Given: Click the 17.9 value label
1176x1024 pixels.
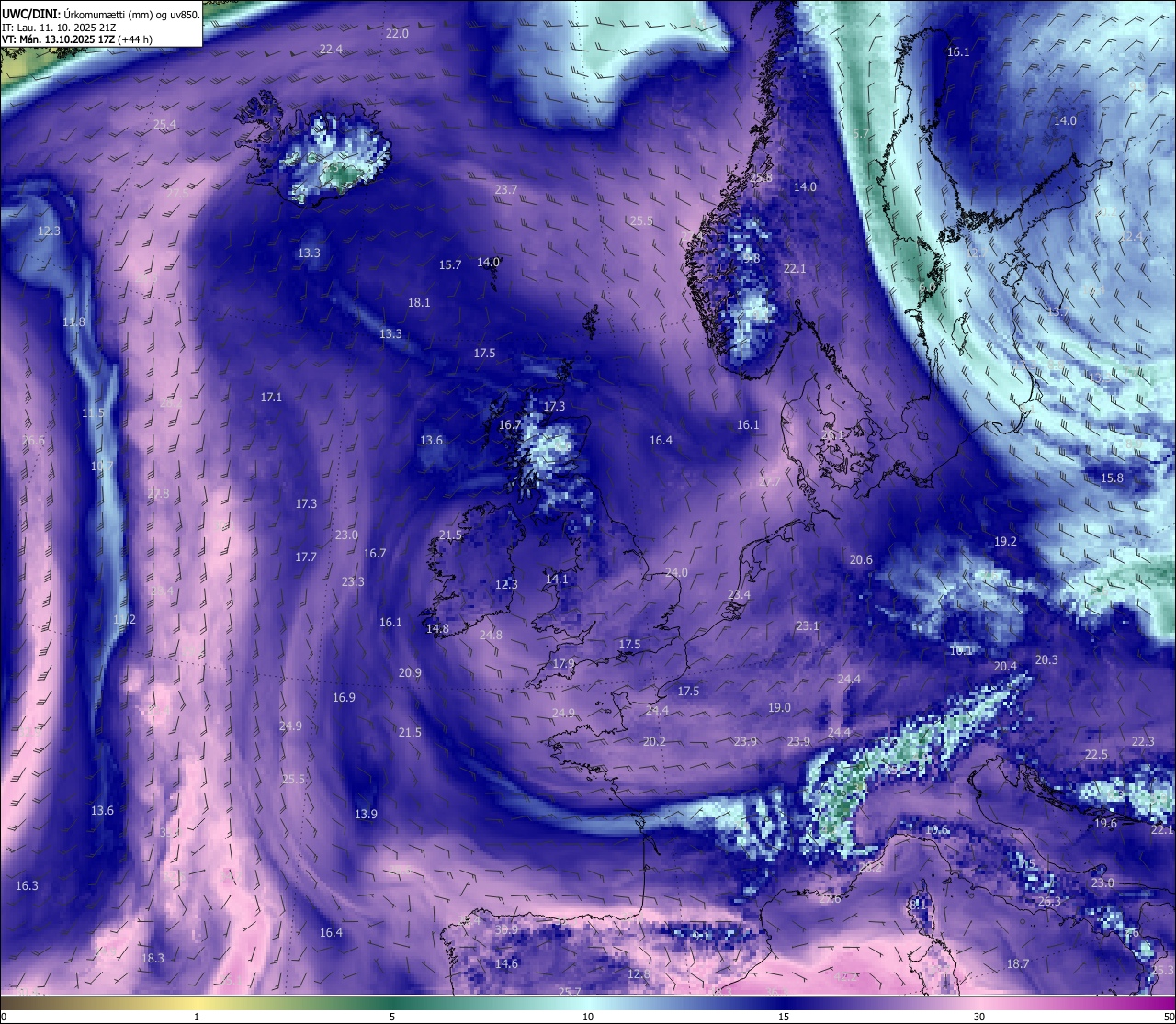Looking at the screenshot, I should [x=563, y=663].
